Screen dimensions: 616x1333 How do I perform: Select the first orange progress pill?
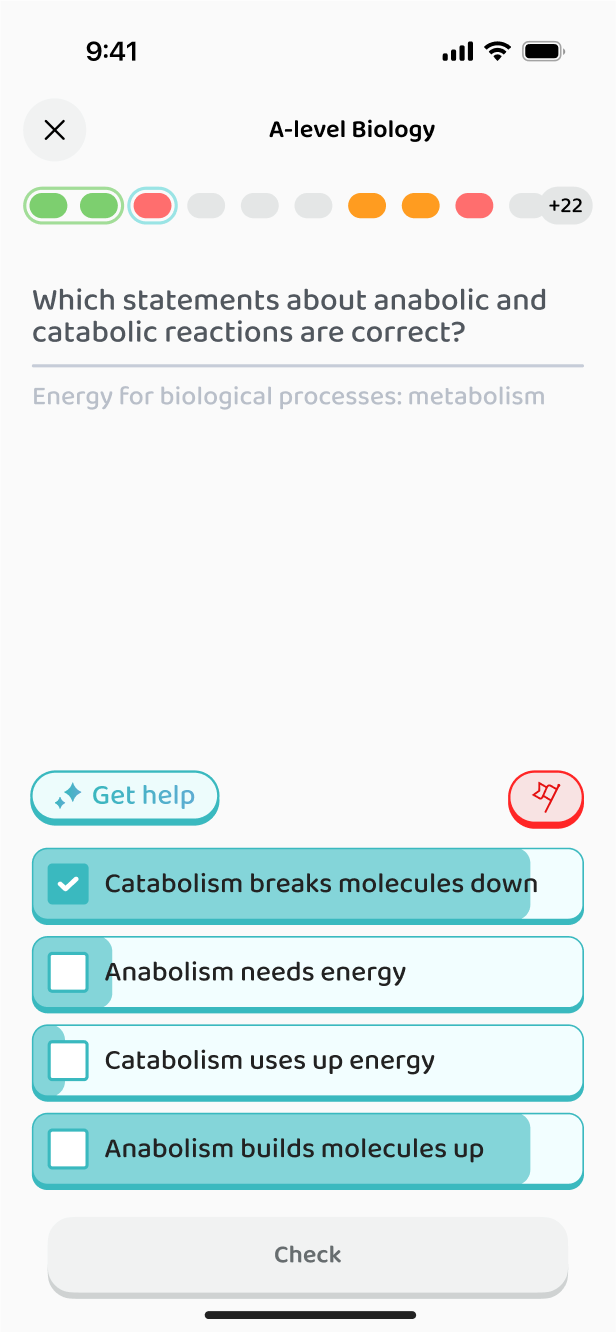pyautogui.click(x=367, y=206)
